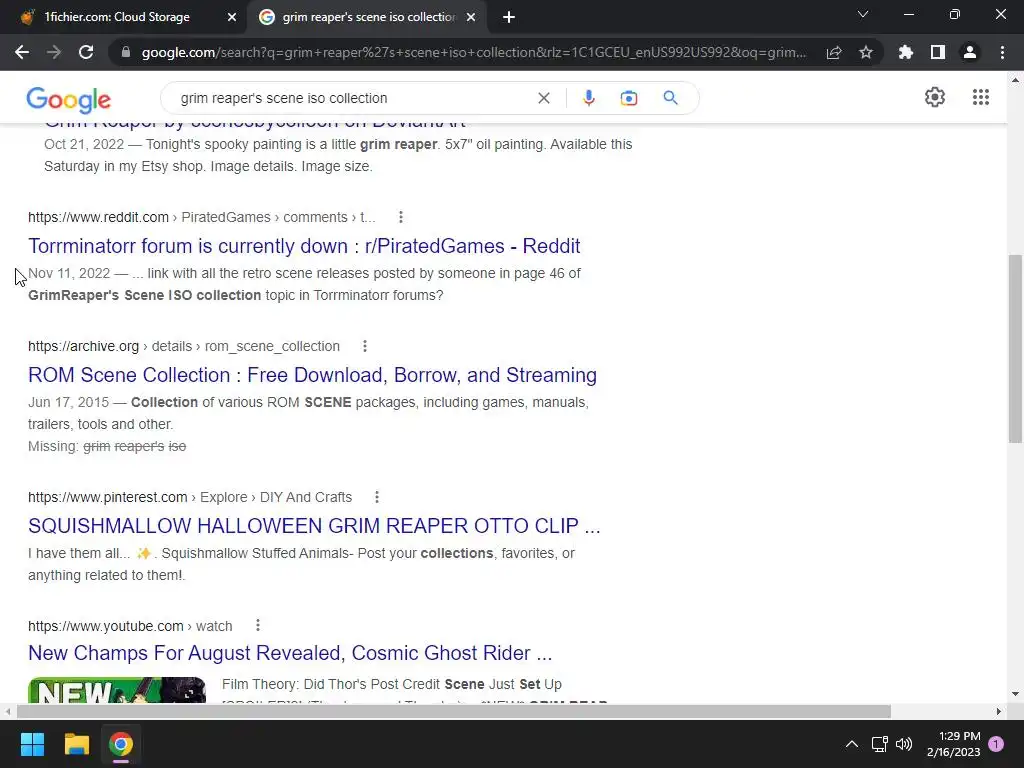The height and width of the screenshot is (768, 1024).
Task: Submit search with magnifier icon
Action: [x=671, y=98]
